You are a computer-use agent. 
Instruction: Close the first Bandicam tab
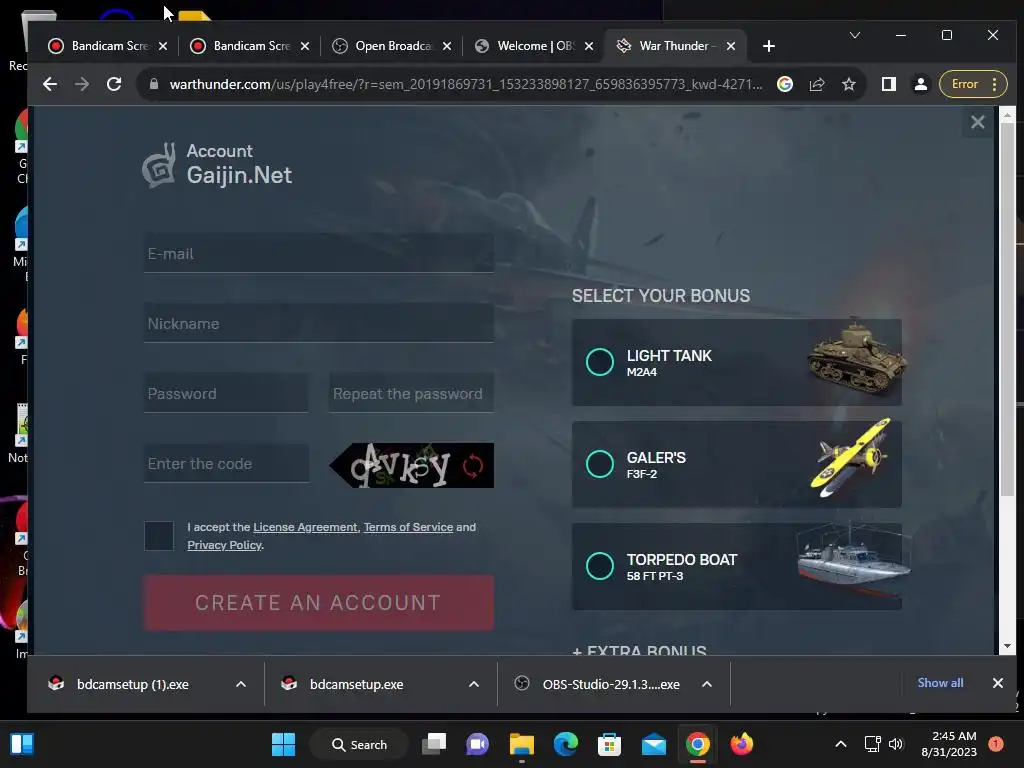click(163, 46)
